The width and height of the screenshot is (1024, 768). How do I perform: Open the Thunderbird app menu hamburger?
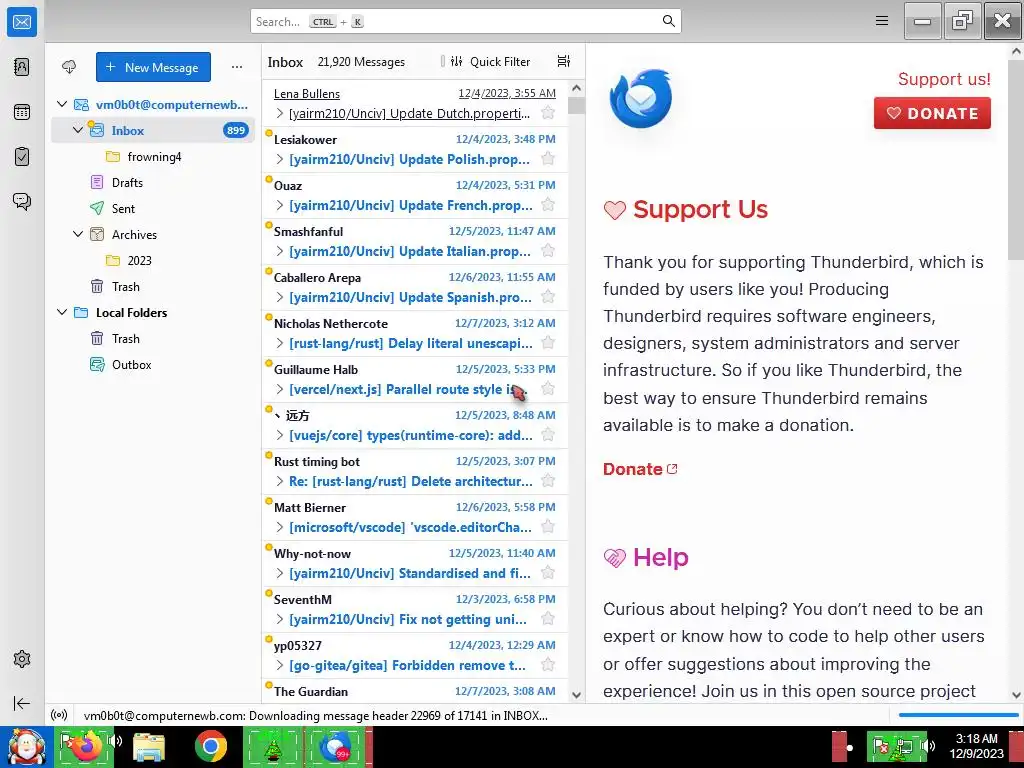pos(882,21)
